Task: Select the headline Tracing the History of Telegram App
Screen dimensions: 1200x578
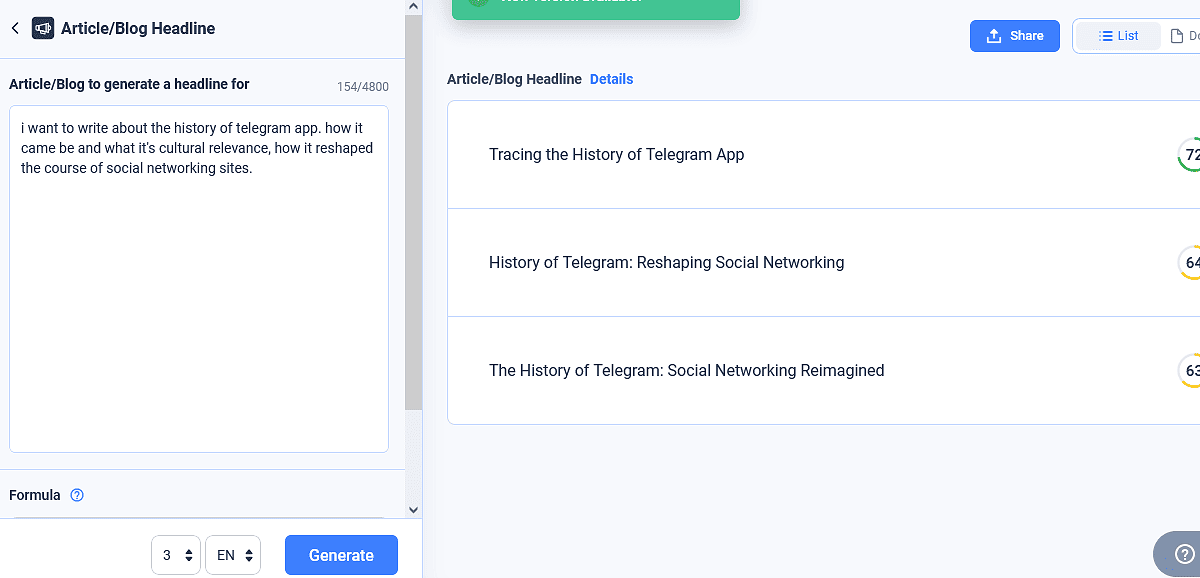Action: 616,155
